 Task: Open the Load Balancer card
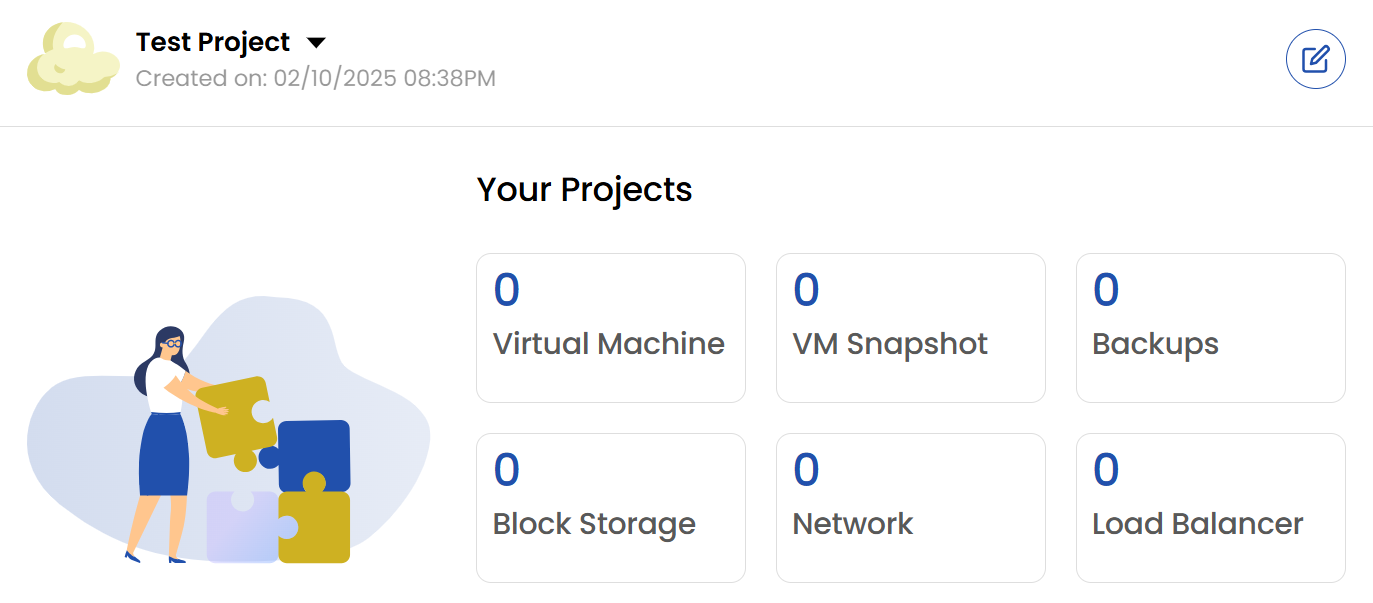(1210, 508)
